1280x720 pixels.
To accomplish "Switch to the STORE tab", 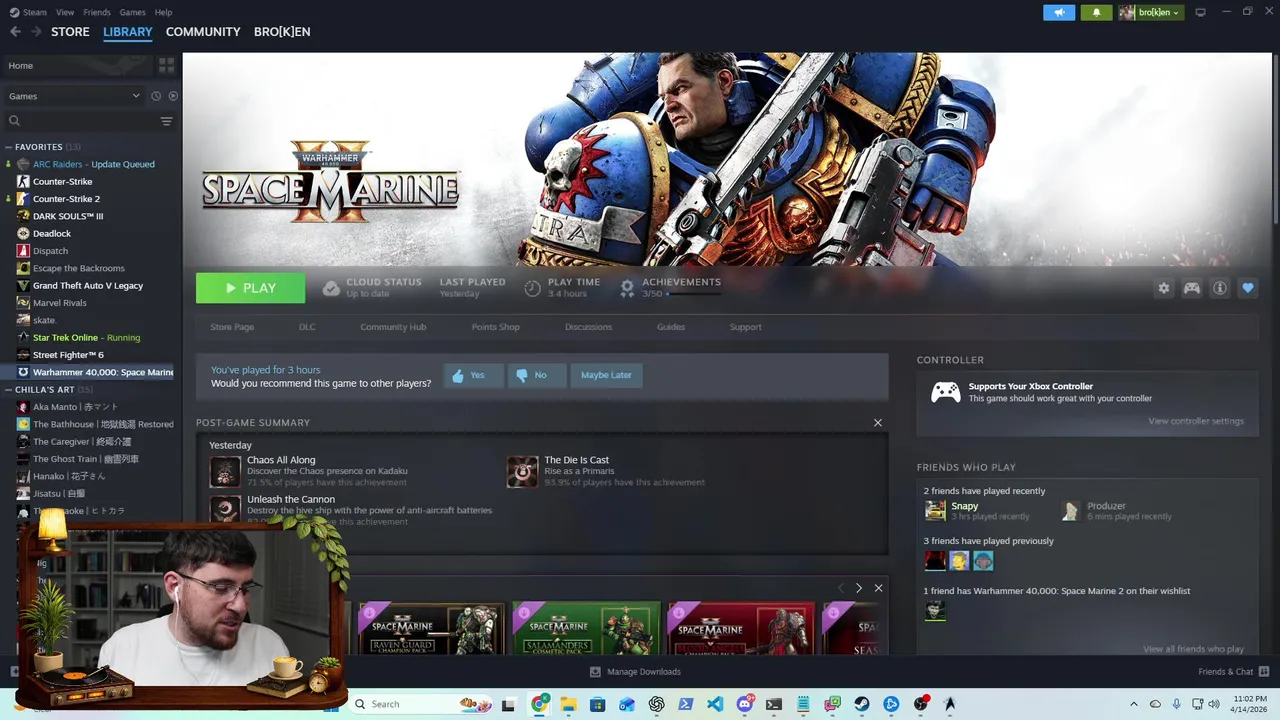I will pyautogui.click(x=70, y=32).
